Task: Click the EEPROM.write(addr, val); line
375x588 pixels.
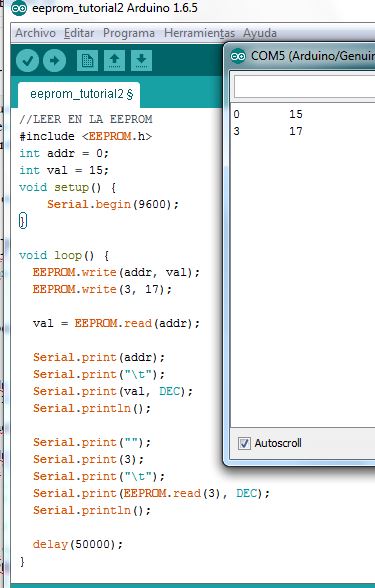Action: (116, 272)
